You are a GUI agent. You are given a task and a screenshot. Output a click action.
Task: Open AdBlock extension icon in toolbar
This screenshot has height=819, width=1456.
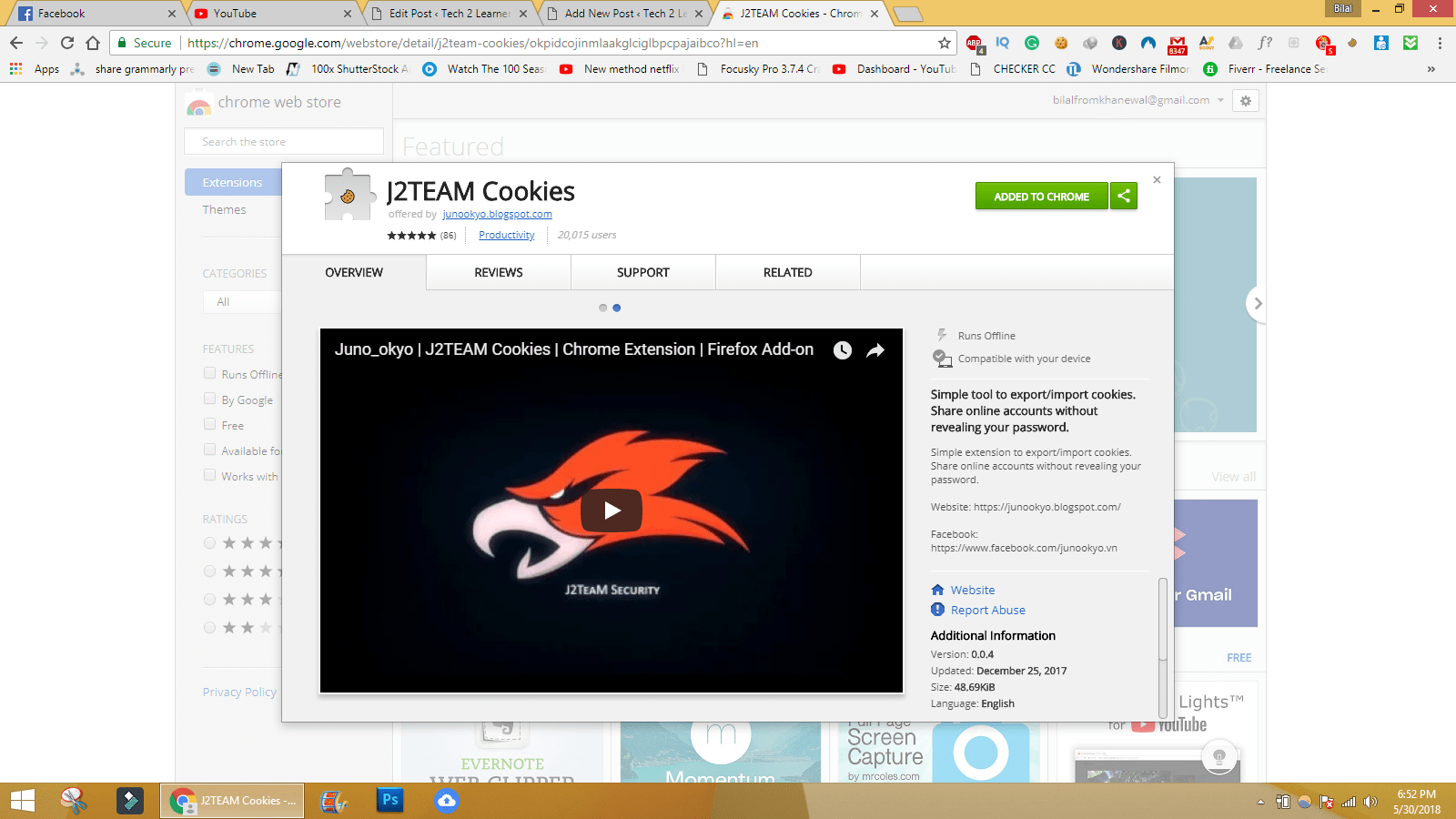(x=974, y=43)
